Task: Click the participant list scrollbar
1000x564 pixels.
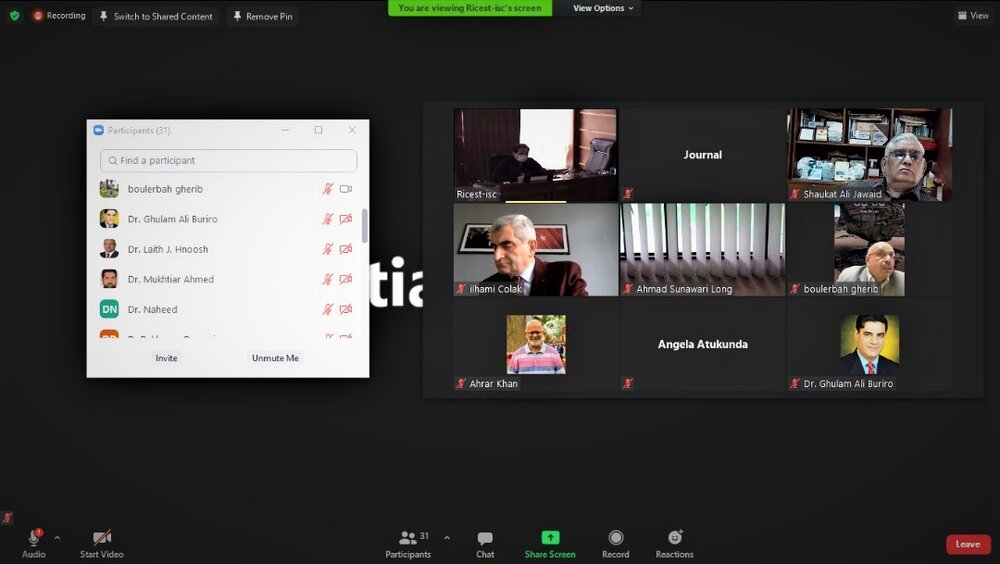Action: tap(365, 226)
